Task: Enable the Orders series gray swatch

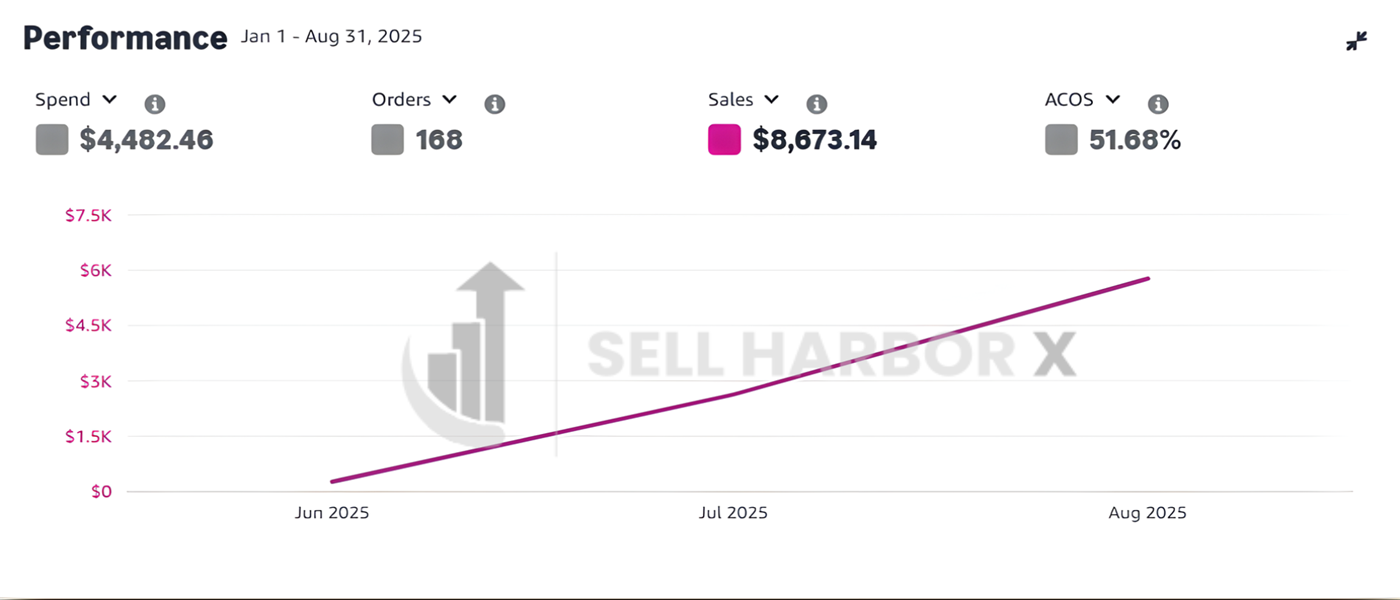Action: (x=387, y=139)
